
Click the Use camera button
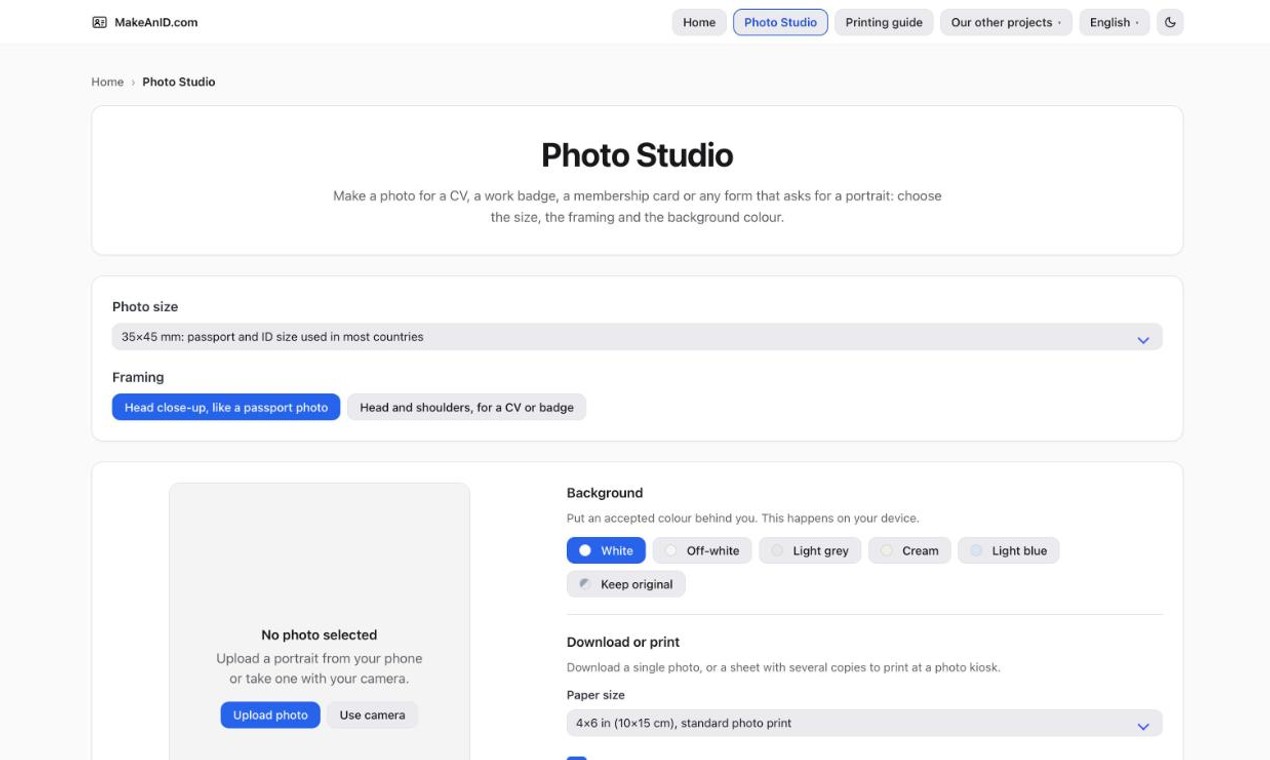372,715
